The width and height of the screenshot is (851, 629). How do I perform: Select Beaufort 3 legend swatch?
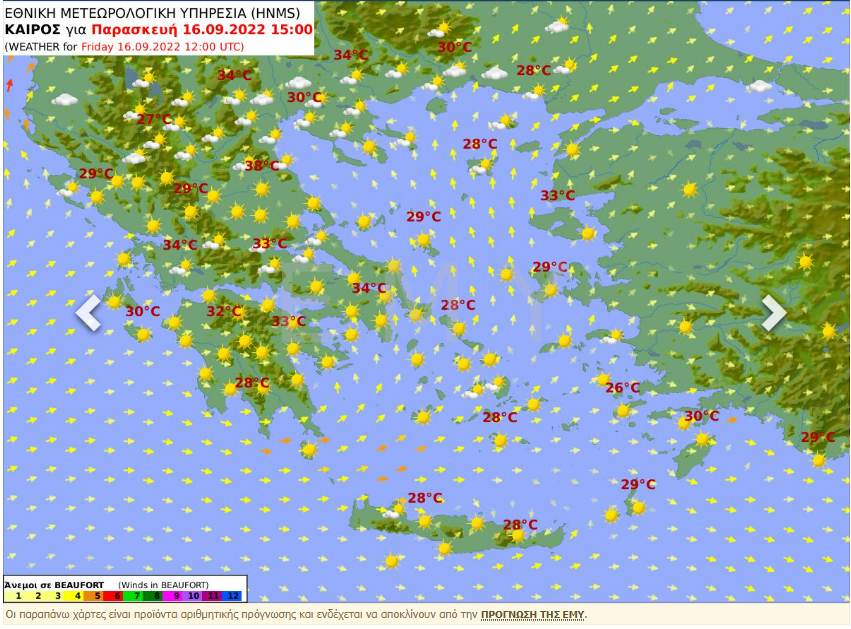tap(54, 596)
